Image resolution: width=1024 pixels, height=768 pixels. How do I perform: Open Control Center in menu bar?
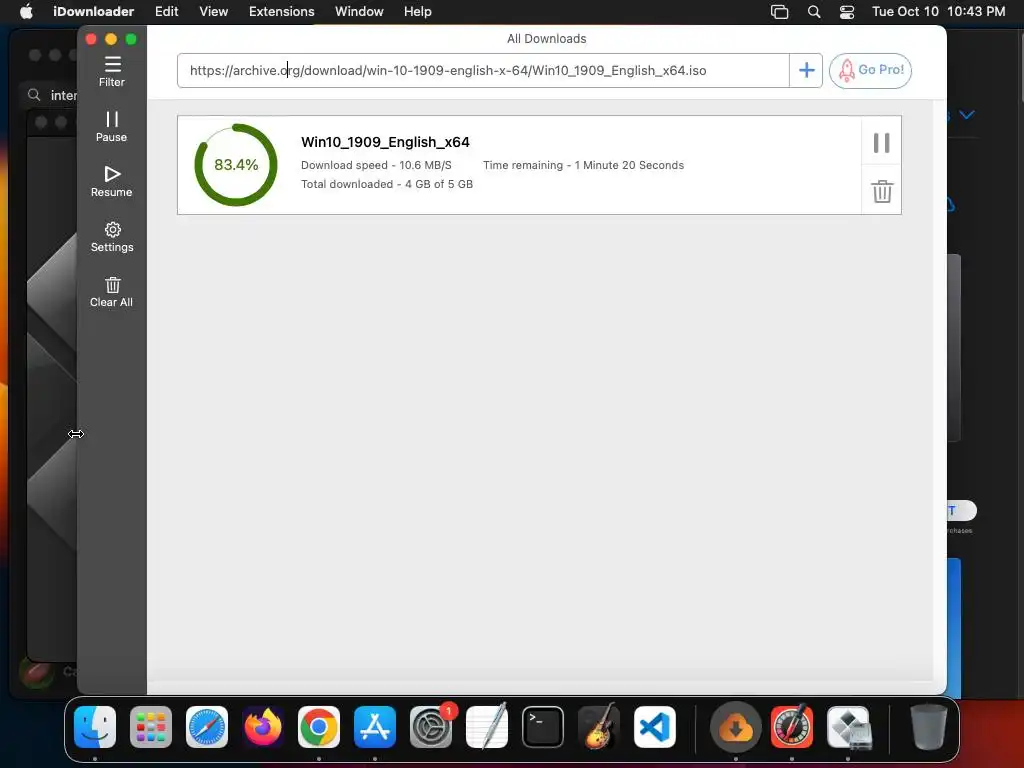847,12
